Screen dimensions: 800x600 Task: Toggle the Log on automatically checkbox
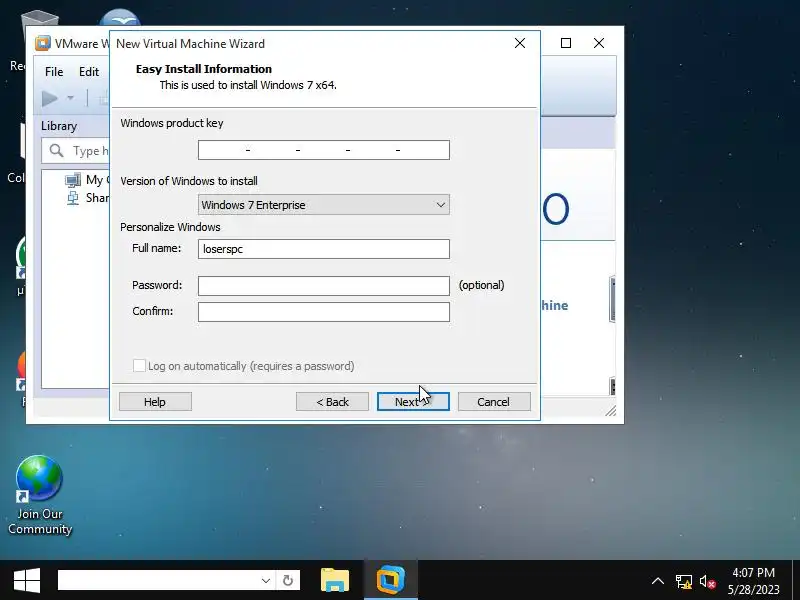pos(139,365)
